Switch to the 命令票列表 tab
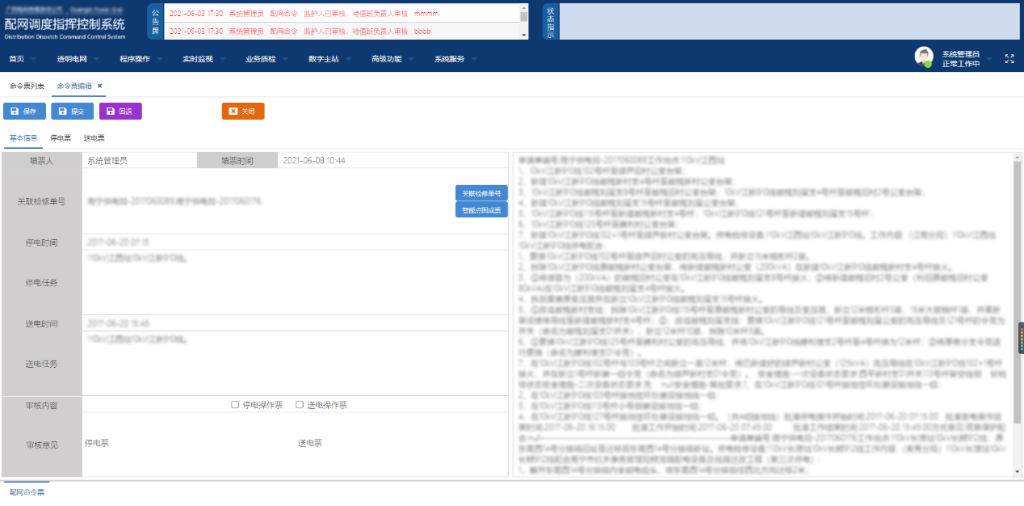1024x506 pixels. point(26,86)
